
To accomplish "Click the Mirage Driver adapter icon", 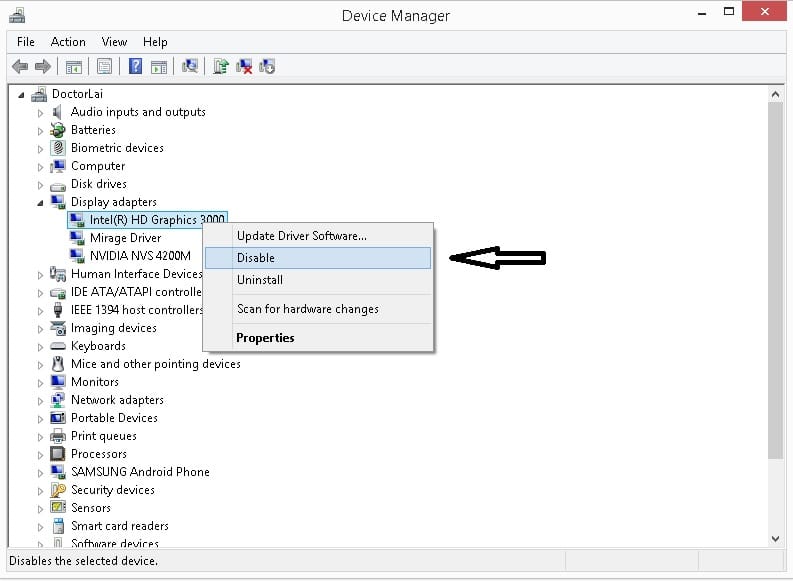I will (77, 238).
